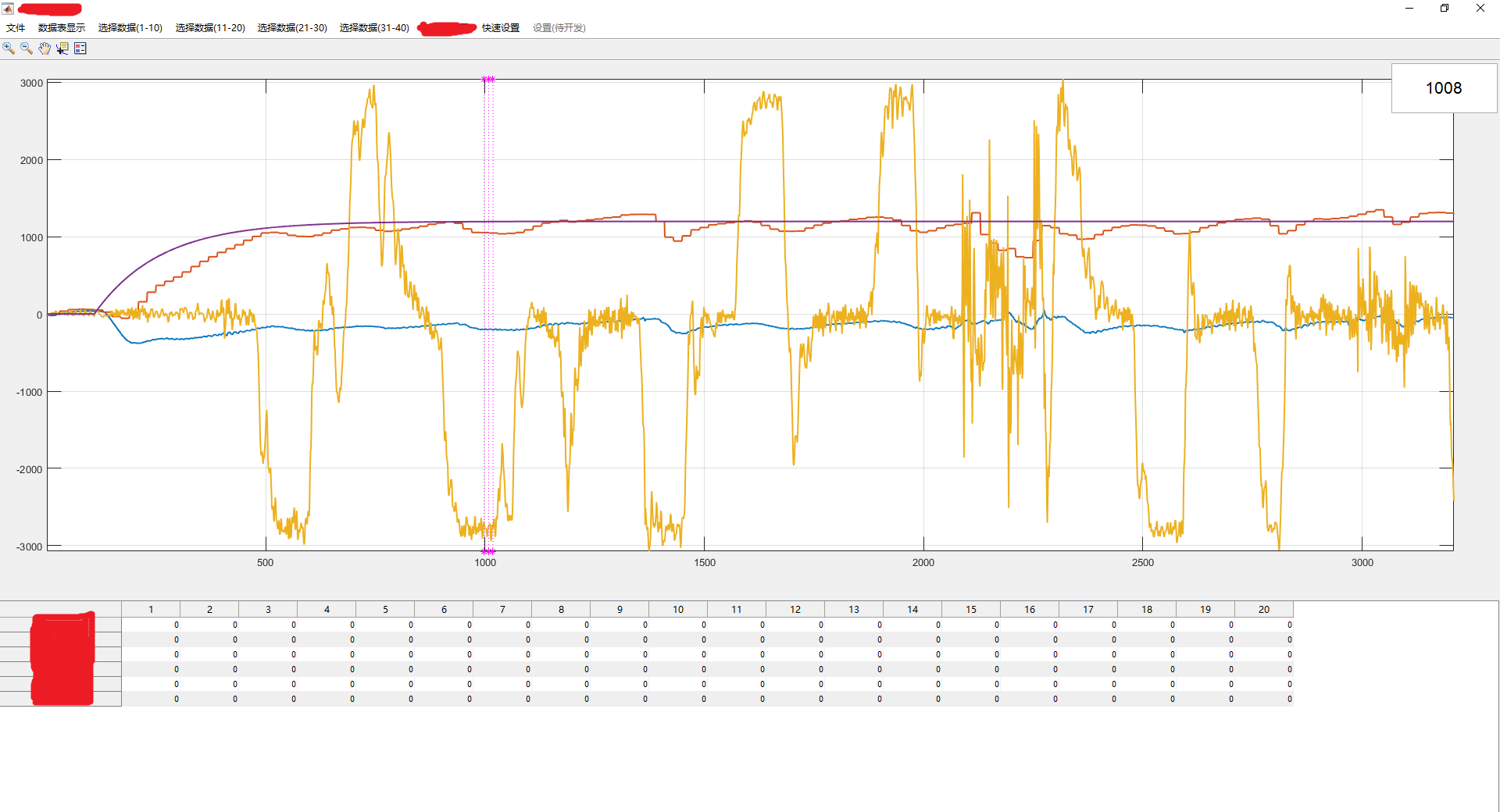Select table column header 19
Viewport: 1500px width, 812px height.
[1205, 609]
